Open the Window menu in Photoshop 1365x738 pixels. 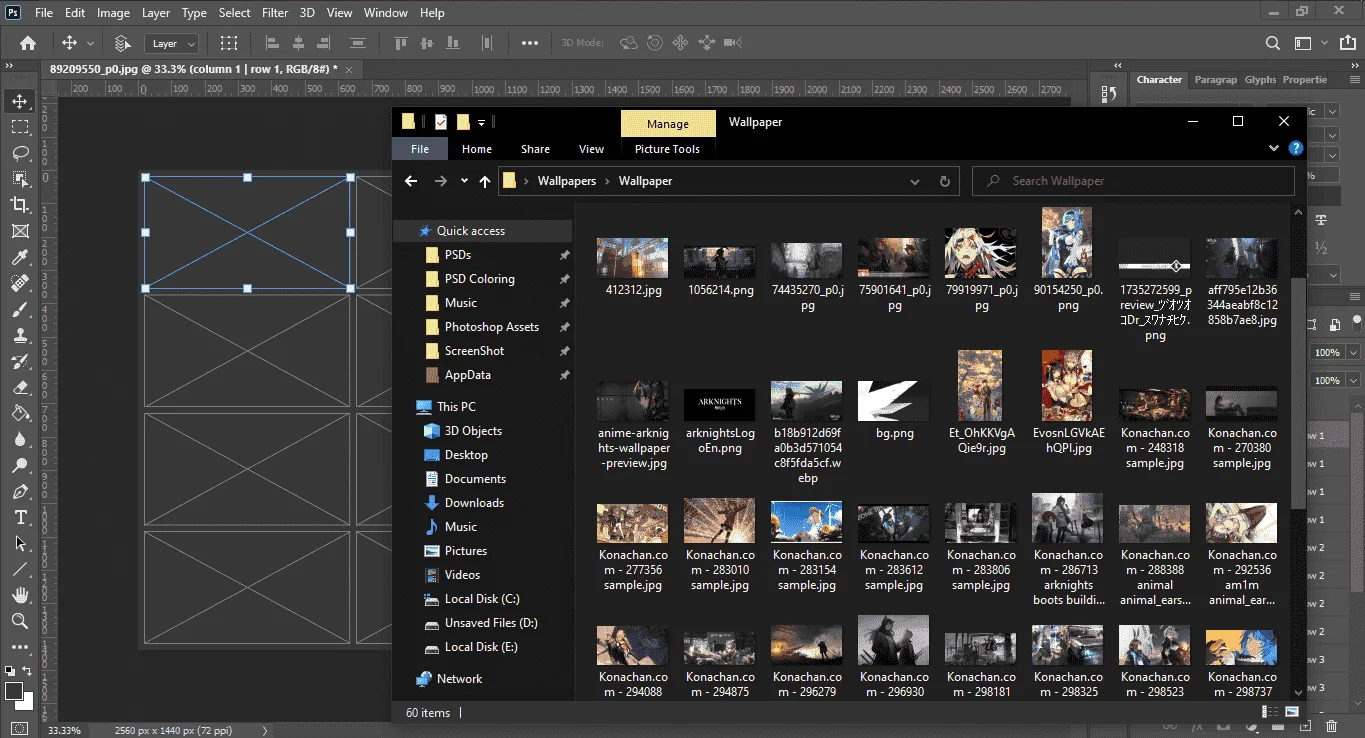coord(385,13)
